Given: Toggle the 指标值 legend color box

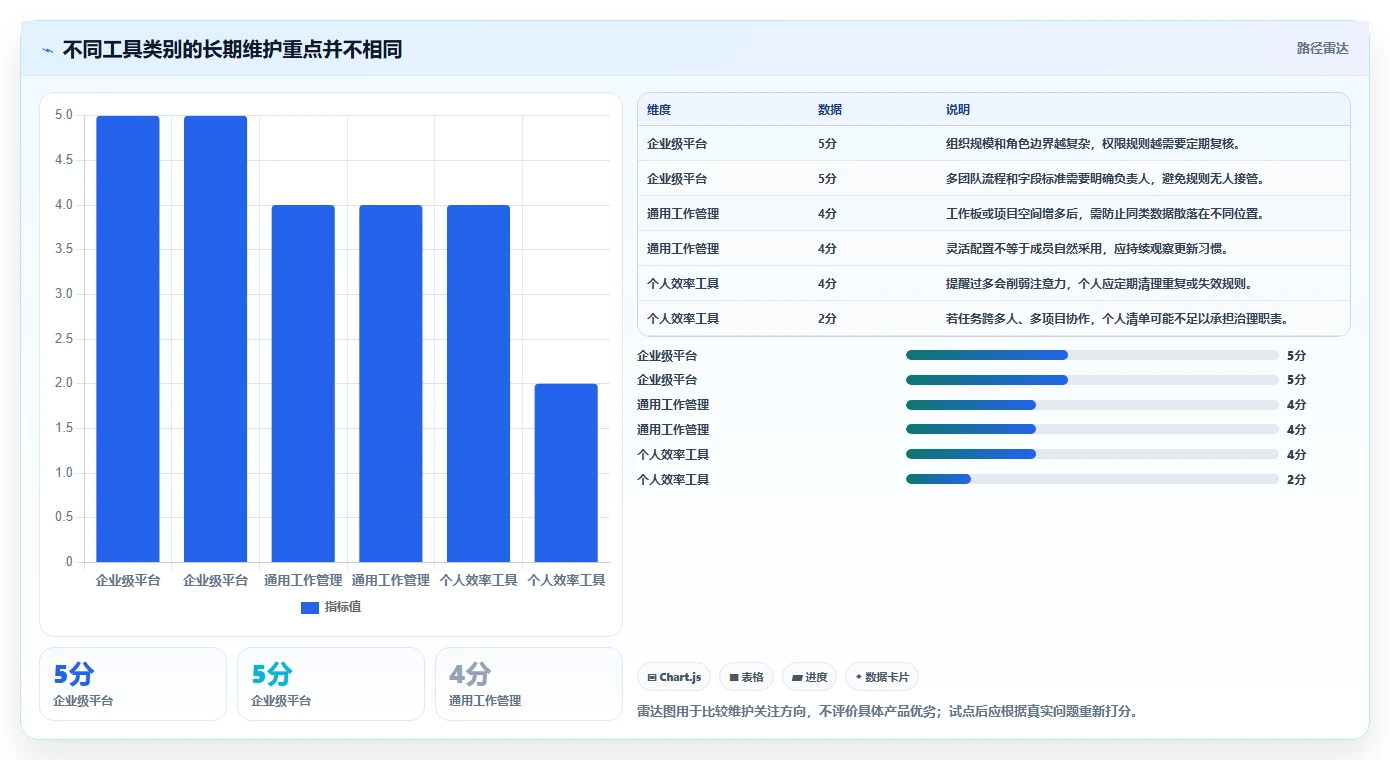Looking at the screenshot, I should point(310,608).
